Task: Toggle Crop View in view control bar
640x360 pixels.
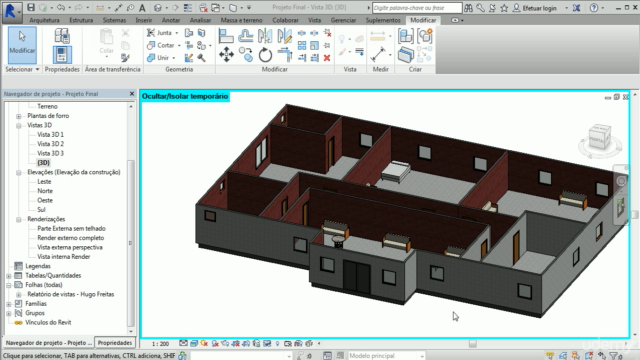Action: click(x=236, y=344)
